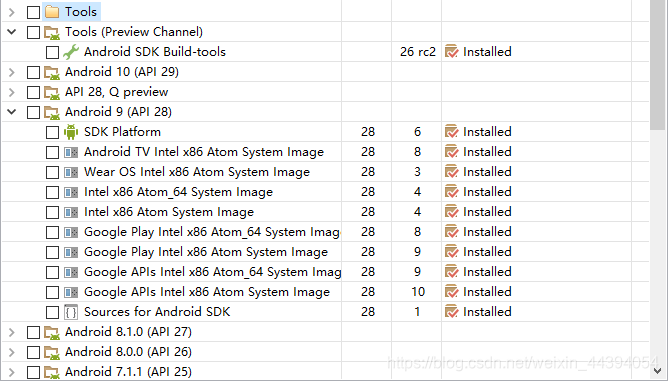Click the installed status icon for Android TV image
The height and width of the screenshot is (381, 668).
[452, 152]
